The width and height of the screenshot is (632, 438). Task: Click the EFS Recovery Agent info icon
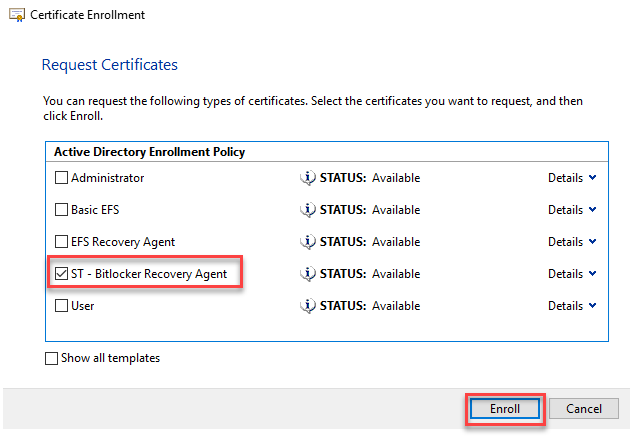tap(308, 242)
